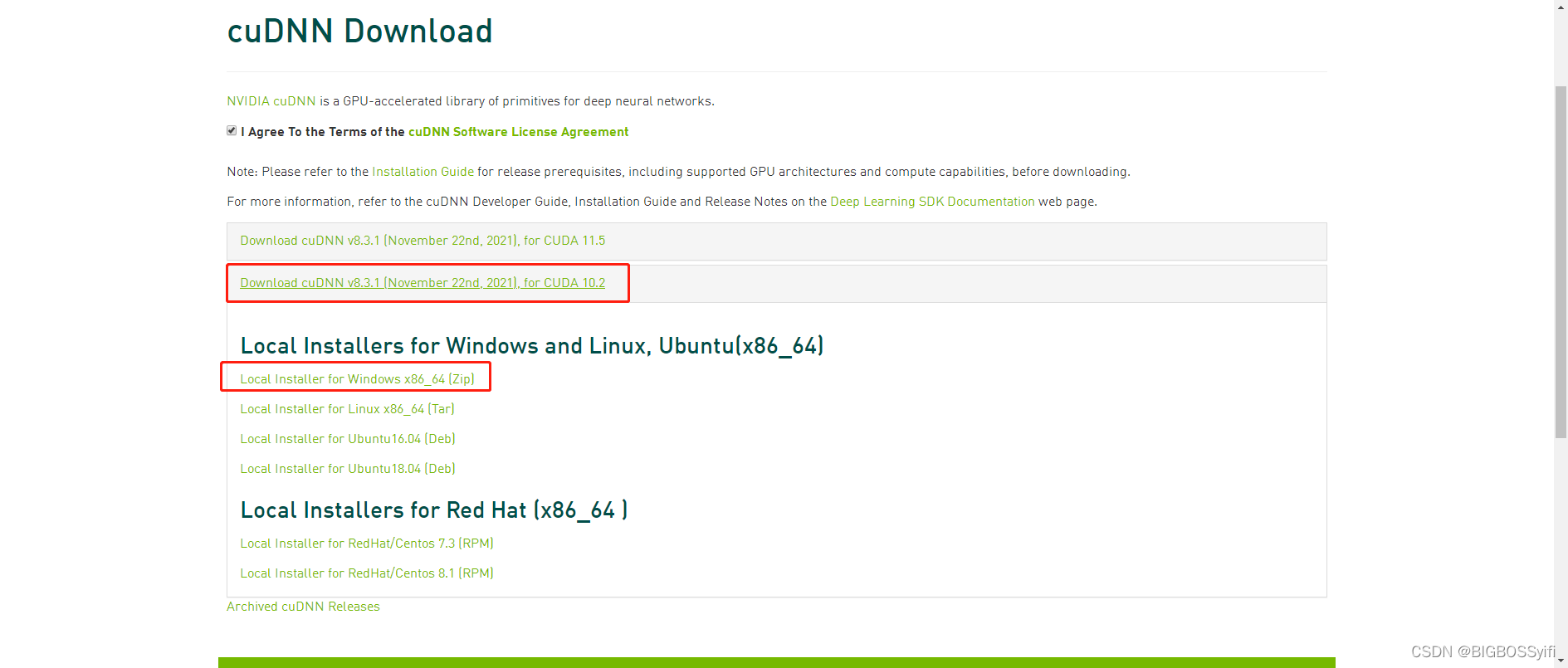The height and width of the screenshot is (668, 1568).
Task: Click heading Local Installers for Red Hat
Action: (434, 510)
